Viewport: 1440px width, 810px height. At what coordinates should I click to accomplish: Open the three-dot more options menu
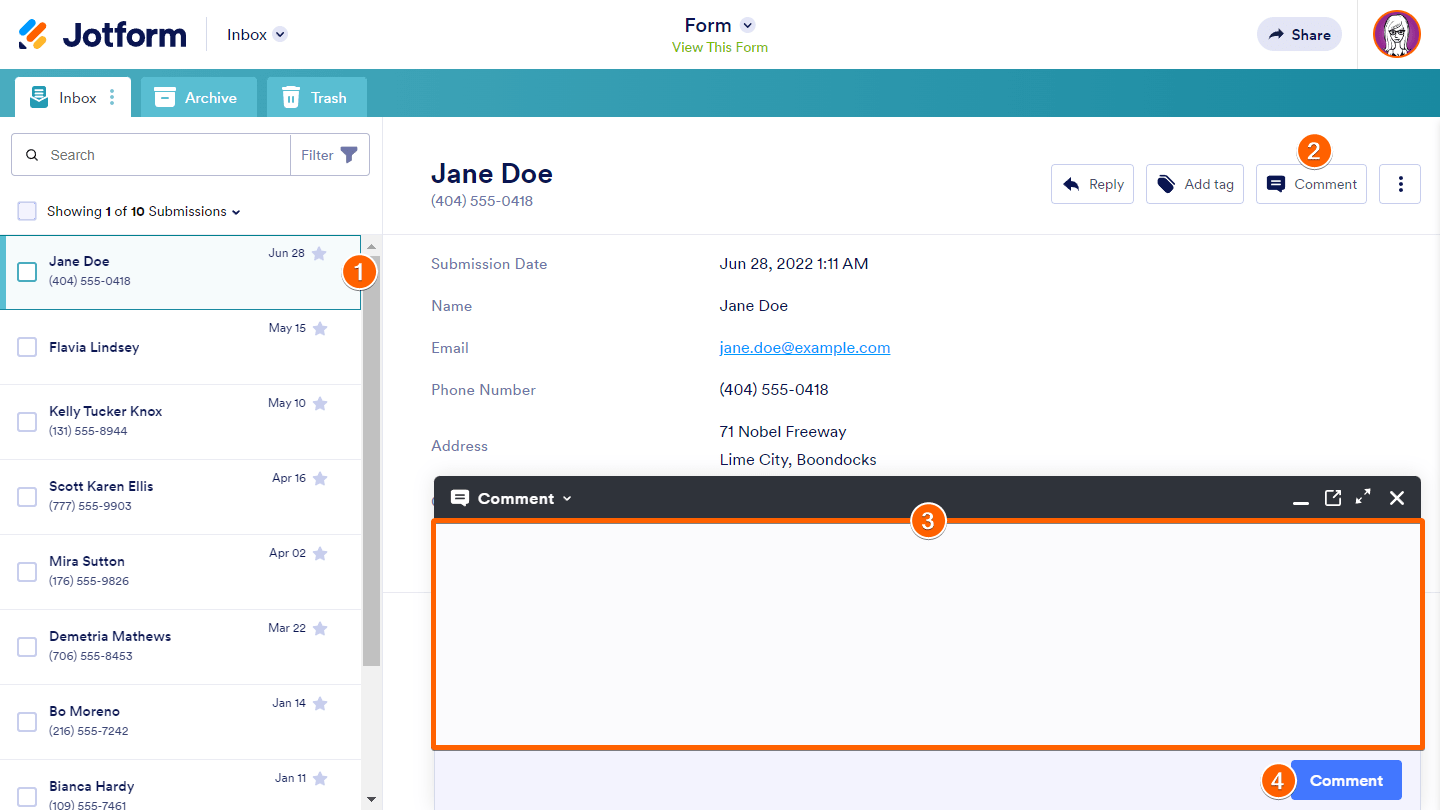pos(1400,184)
